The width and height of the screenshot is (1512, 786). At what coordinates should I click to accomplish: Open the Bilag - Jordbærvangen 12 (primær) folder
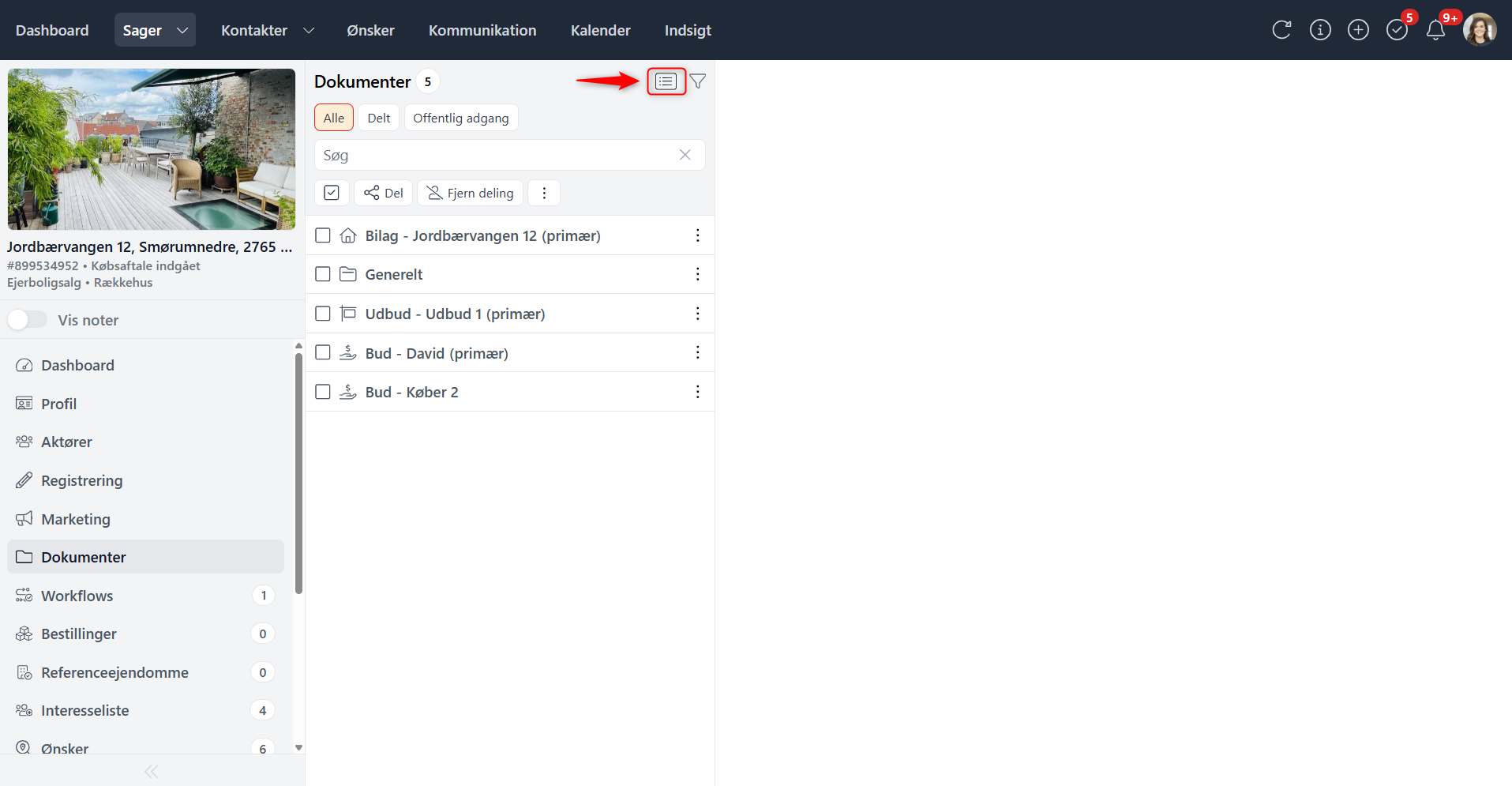pyautogui.click(x=510, y=235)
